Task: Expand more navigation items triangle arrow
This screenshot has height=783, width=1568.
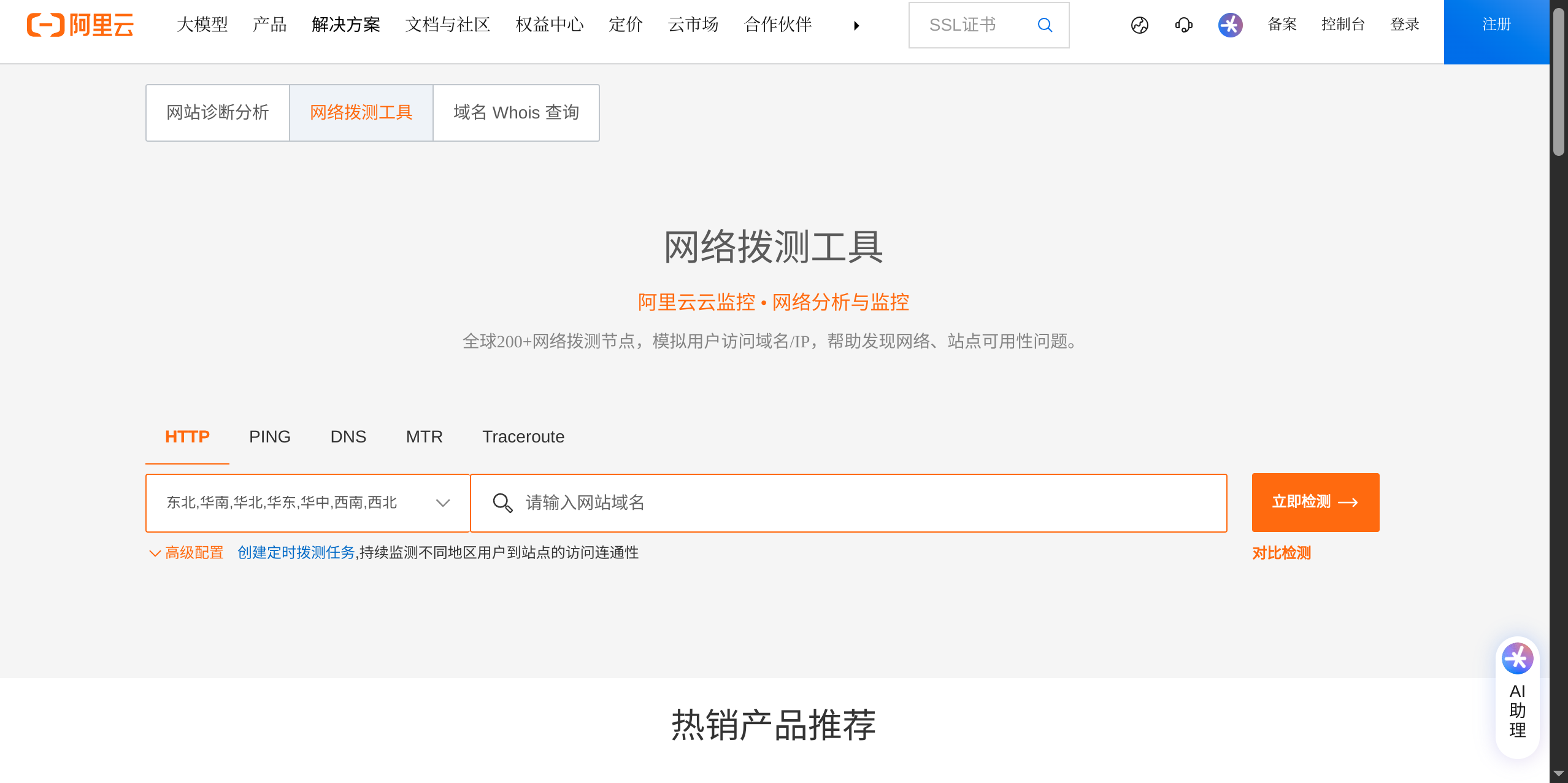Action: coord(856,26)
